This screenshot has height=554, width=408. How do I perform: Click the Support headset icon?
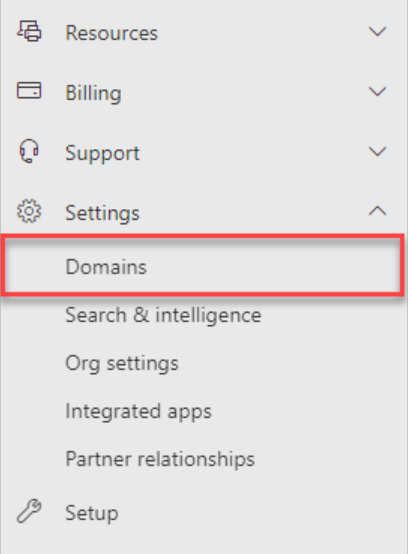click(x=29, y=151)
